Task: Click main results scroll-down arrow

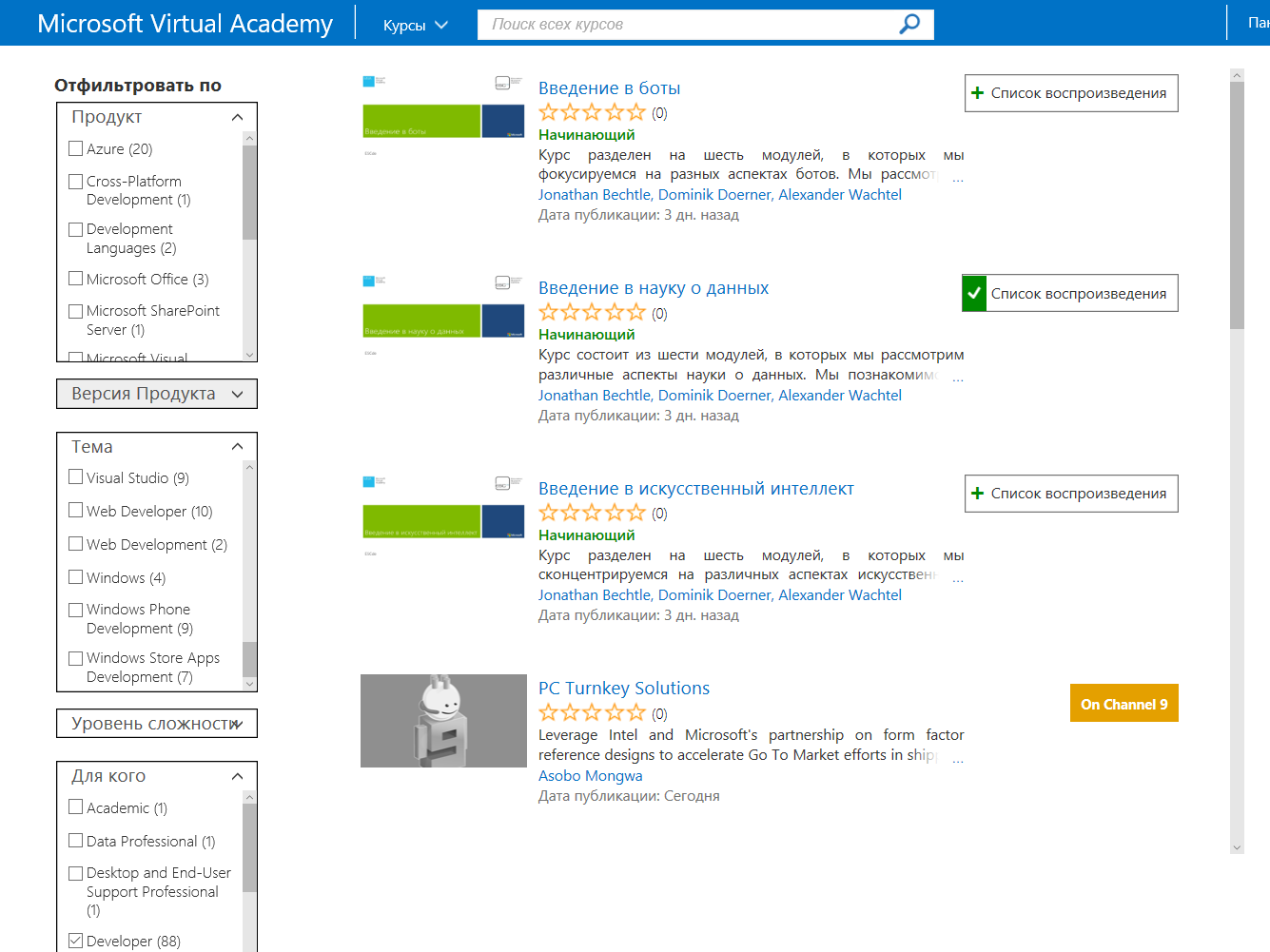Action: click(1237, 847)
